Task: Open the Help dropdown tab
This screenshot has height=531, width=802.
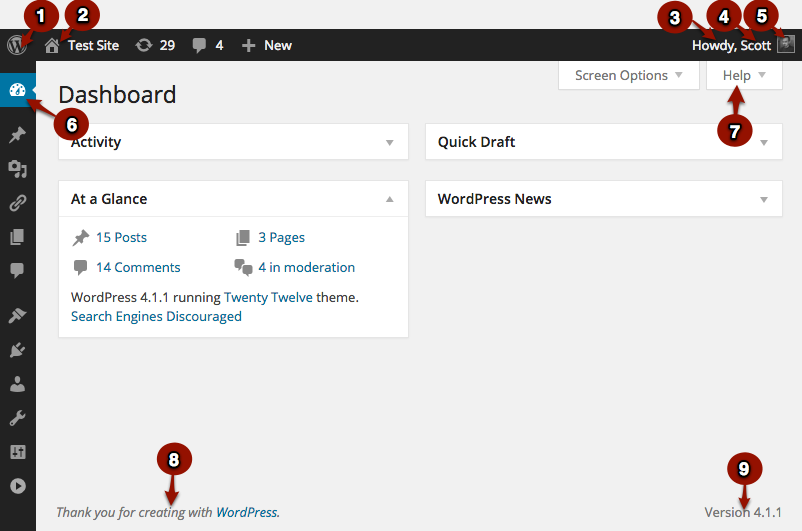Action: pyautogui.click(x=744, y=76)
